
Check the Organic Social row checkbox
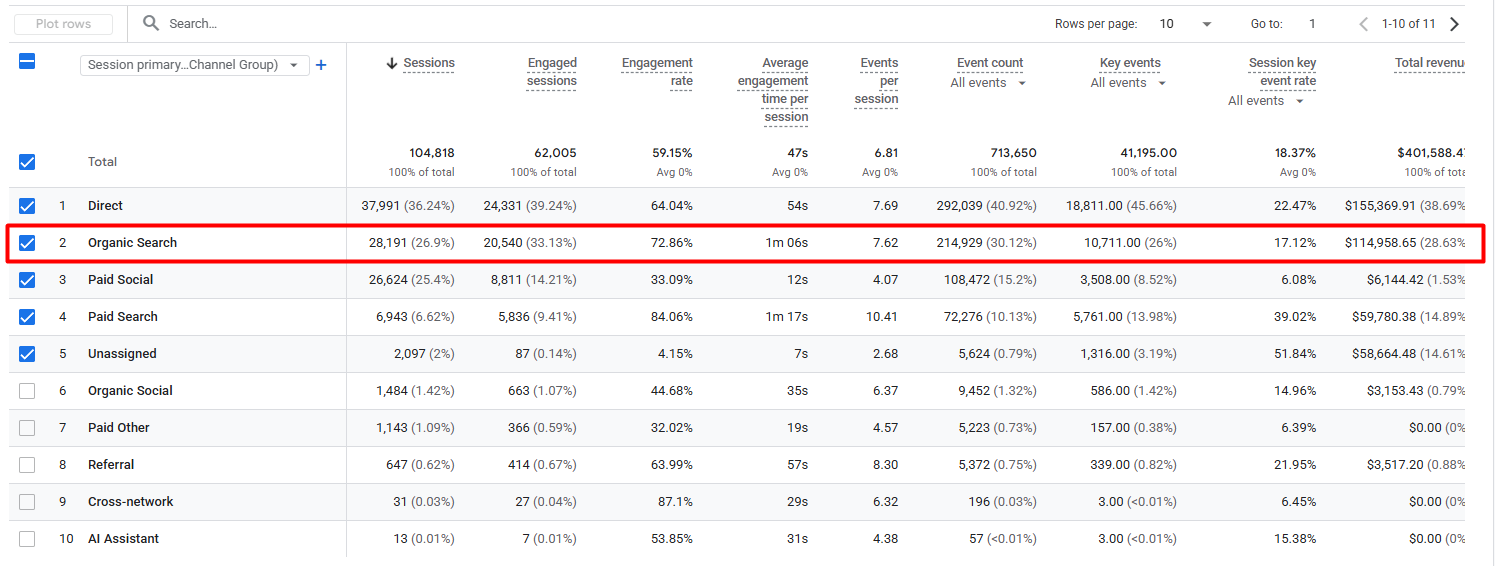tap(27, 391)
